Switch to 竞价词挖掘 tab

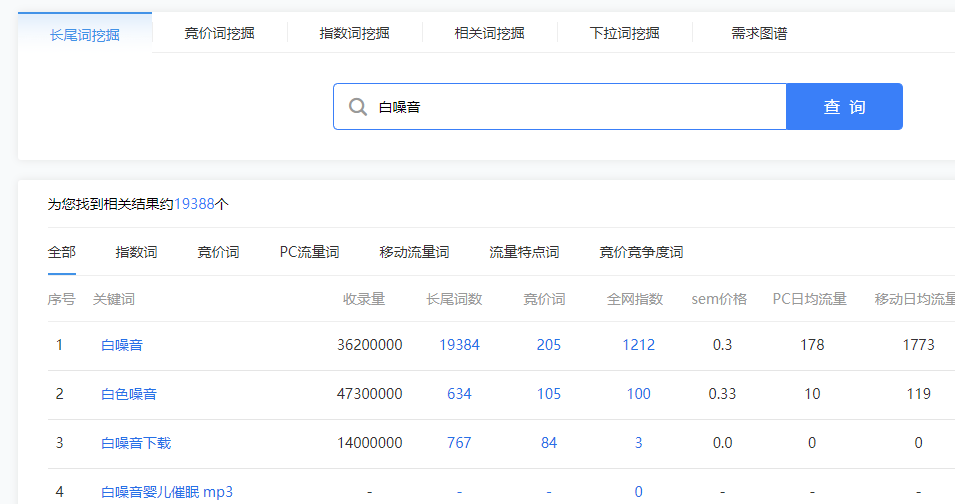219,33
